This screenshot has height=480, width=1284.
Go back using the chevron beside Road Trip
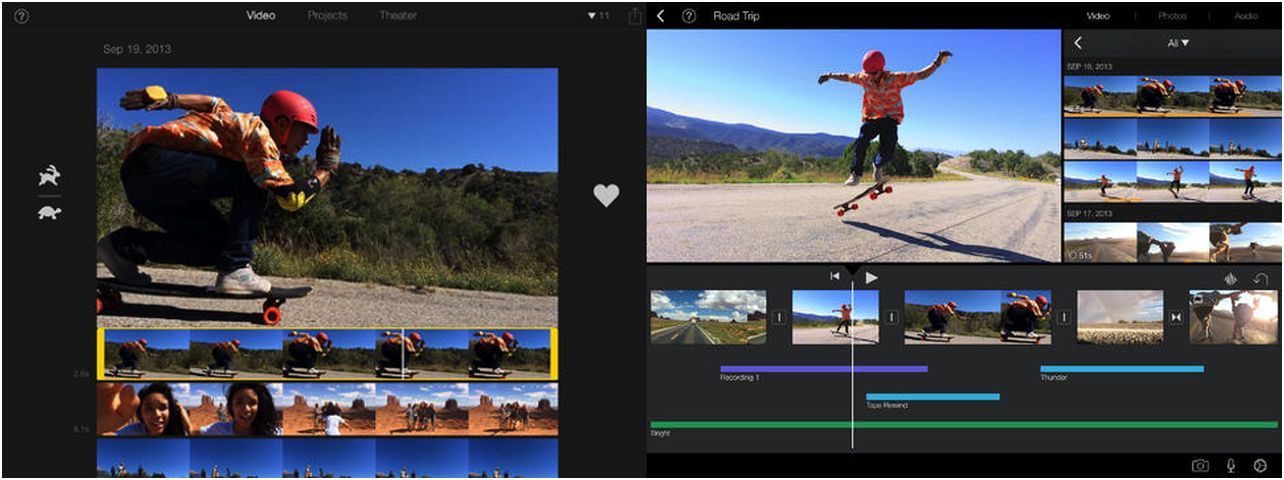tap(661, 16)
